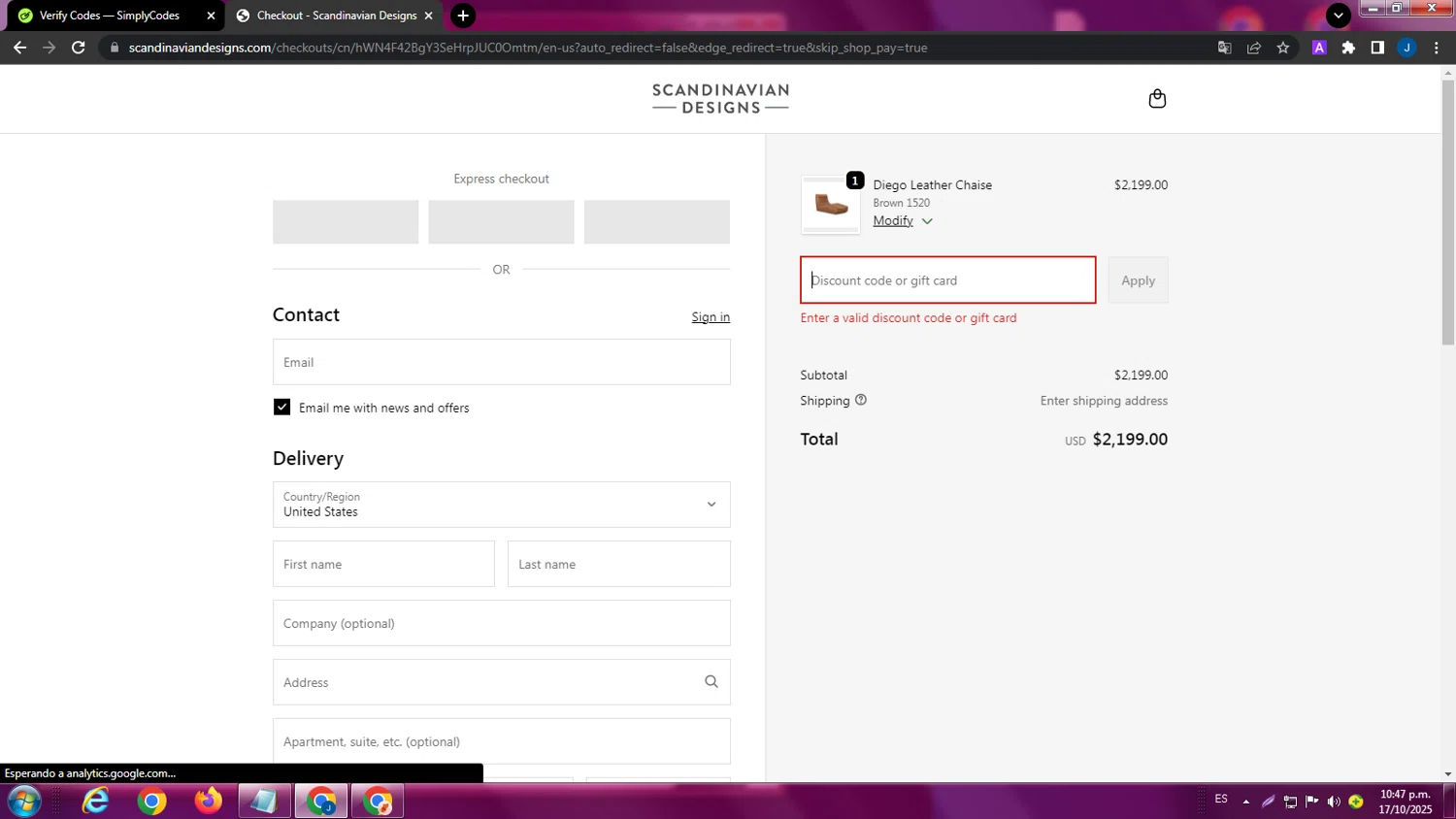Toggle the browser side panel icon
Image resolution: width=1456 pixels, height=819 pixels.
coord(1377,48)
